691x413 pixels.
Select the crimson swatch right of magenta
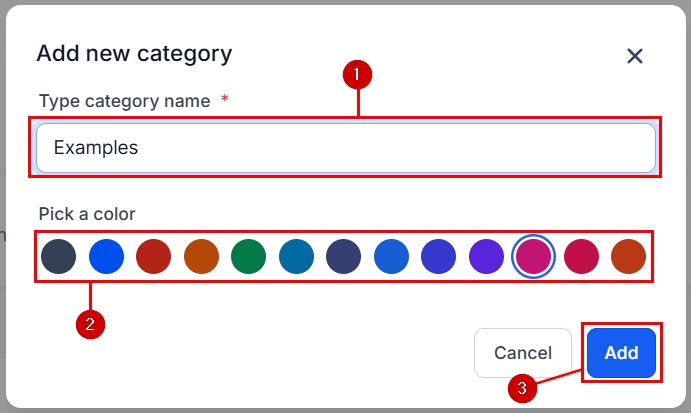coord(581,257)
